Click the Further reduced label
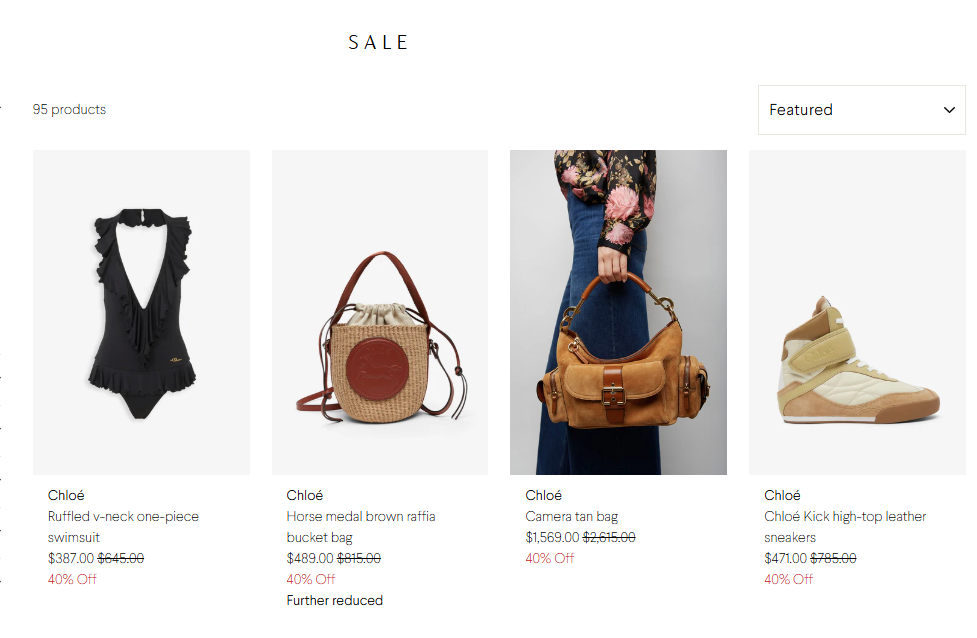Viewport: 977px width, 638px height. coord(335,601)
